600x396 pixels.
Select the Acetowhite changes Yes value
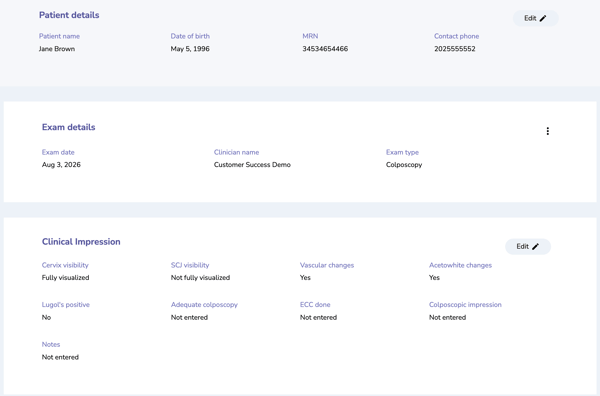point(434,278)
